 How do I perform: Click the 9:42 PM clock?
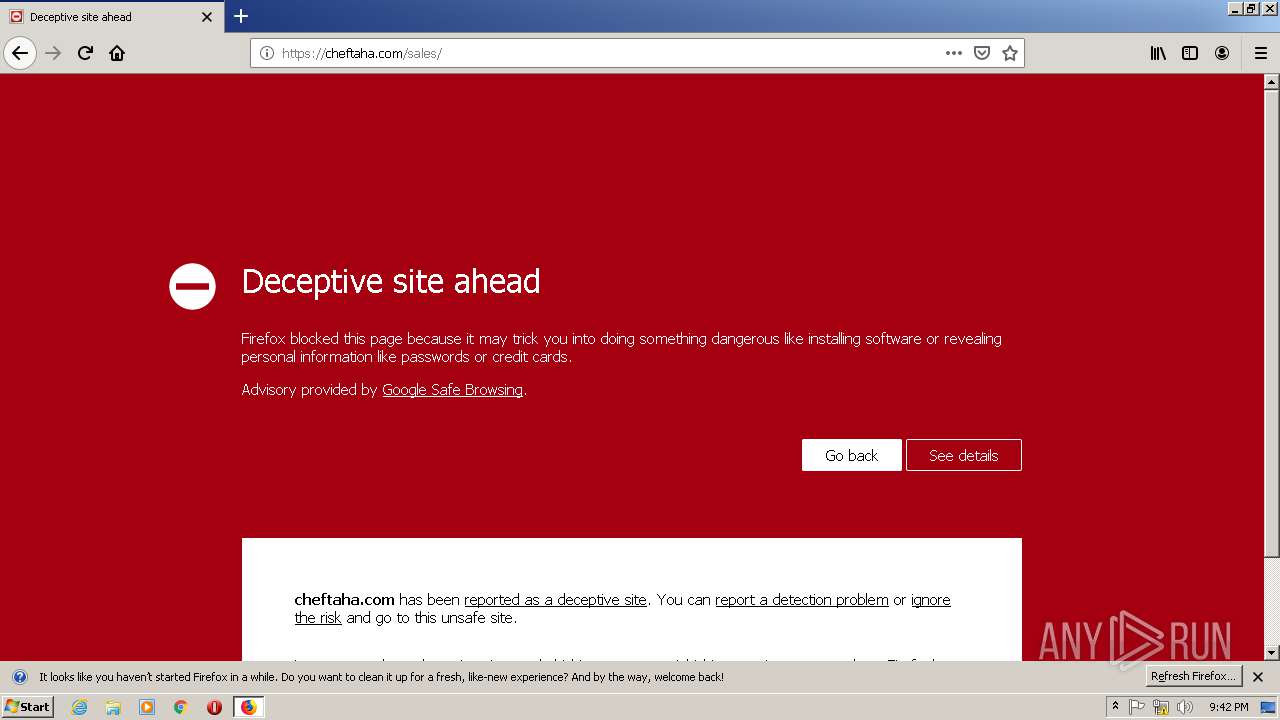(x=1228, y=707)
